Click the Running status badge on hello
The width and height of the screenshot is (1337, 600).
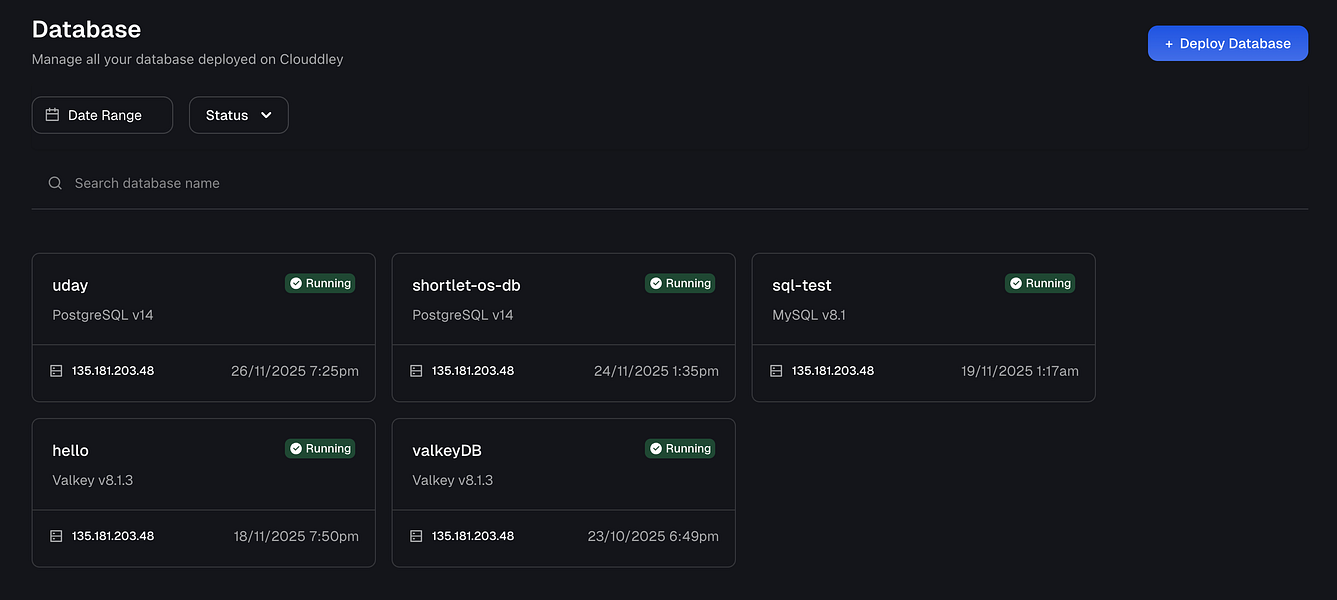(x=320, y=449)
